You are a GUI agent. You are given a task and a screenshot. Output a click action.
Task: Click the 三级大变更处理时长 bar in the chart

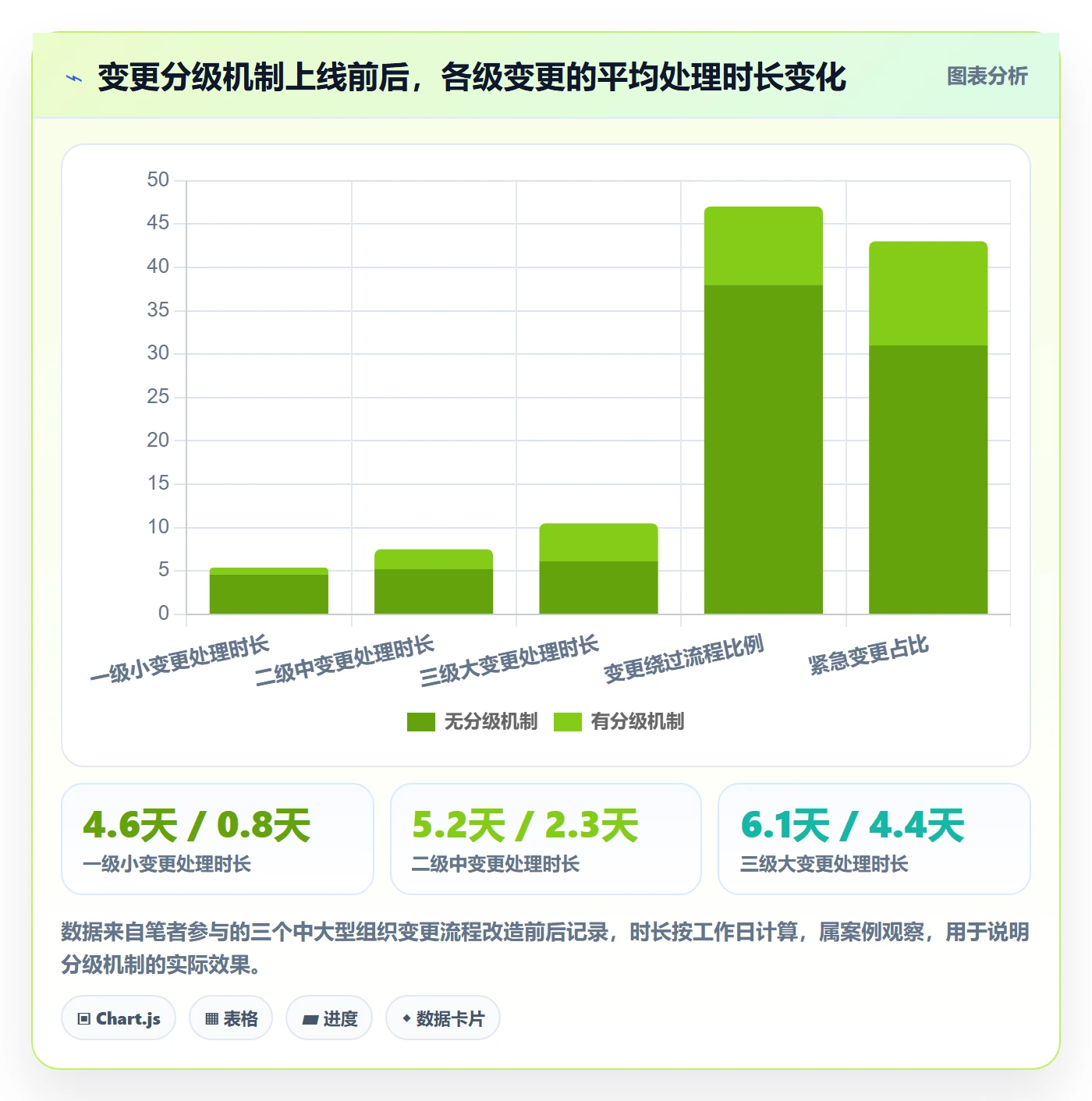tap(598, 568)
